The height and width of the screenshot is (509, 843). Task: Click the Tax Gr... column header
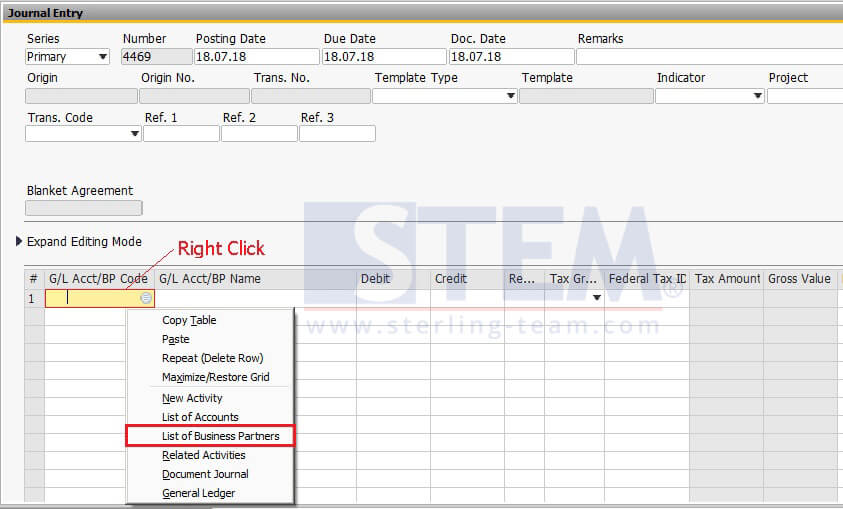pyautogui.click(x=574, y=279)
